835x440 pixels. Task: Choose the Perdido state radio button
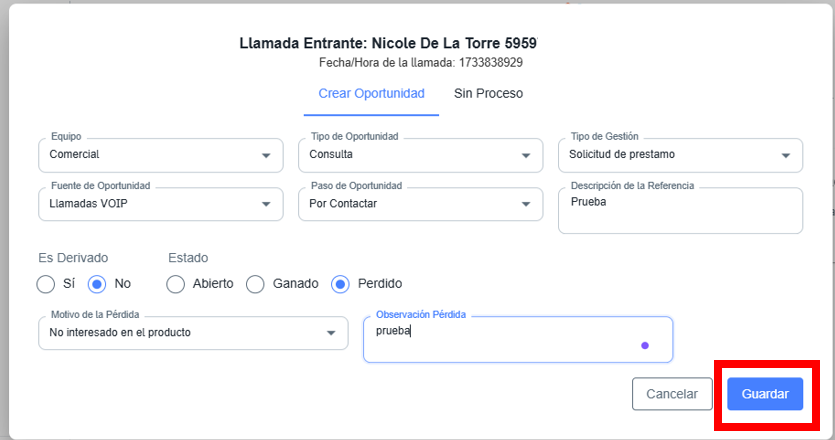click(340, 284)
